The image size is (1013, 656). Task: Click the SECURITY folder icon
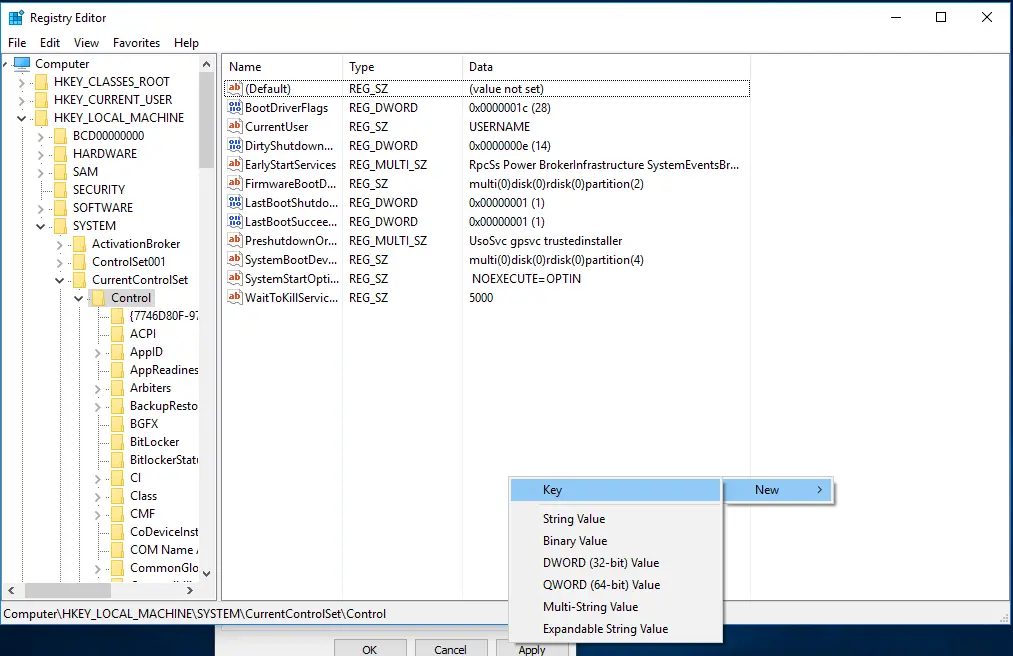[x=61, y=189]
